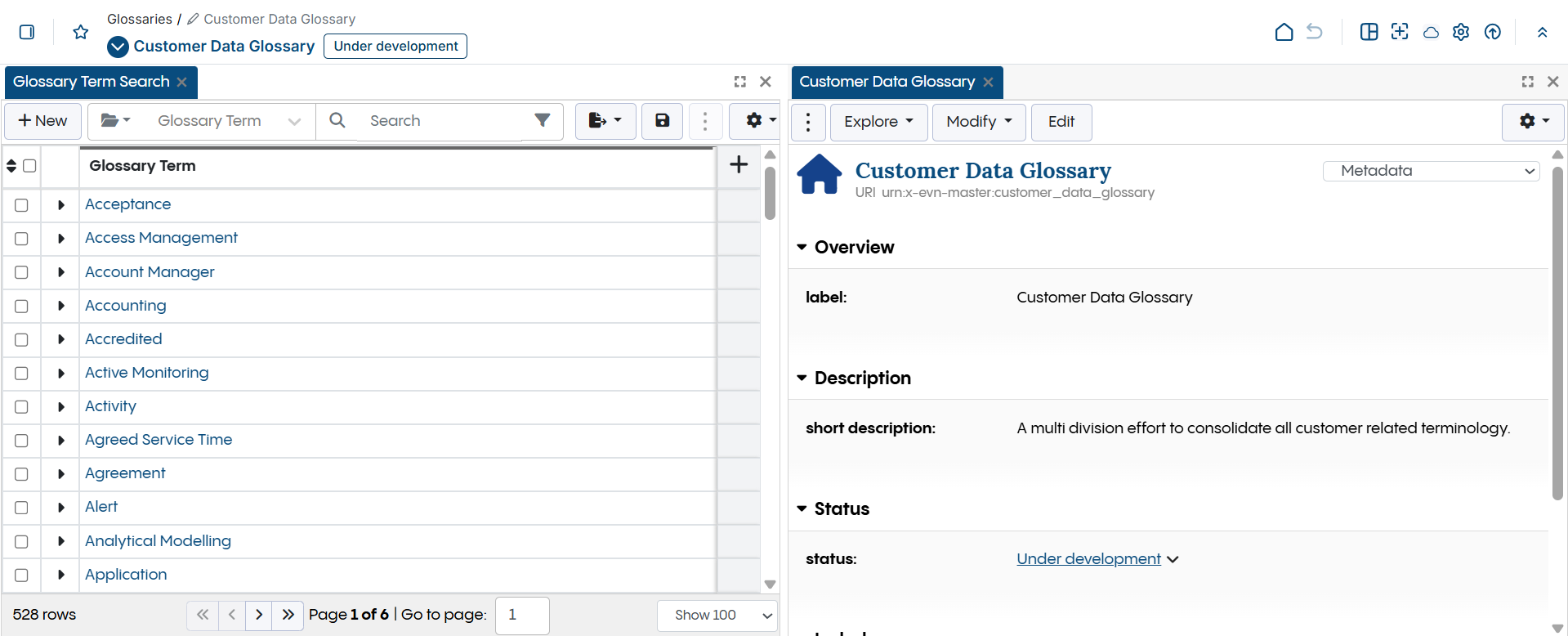Go to next page arrow
The width and height of the screenshot is (1568, 636).
pos(259,615)
